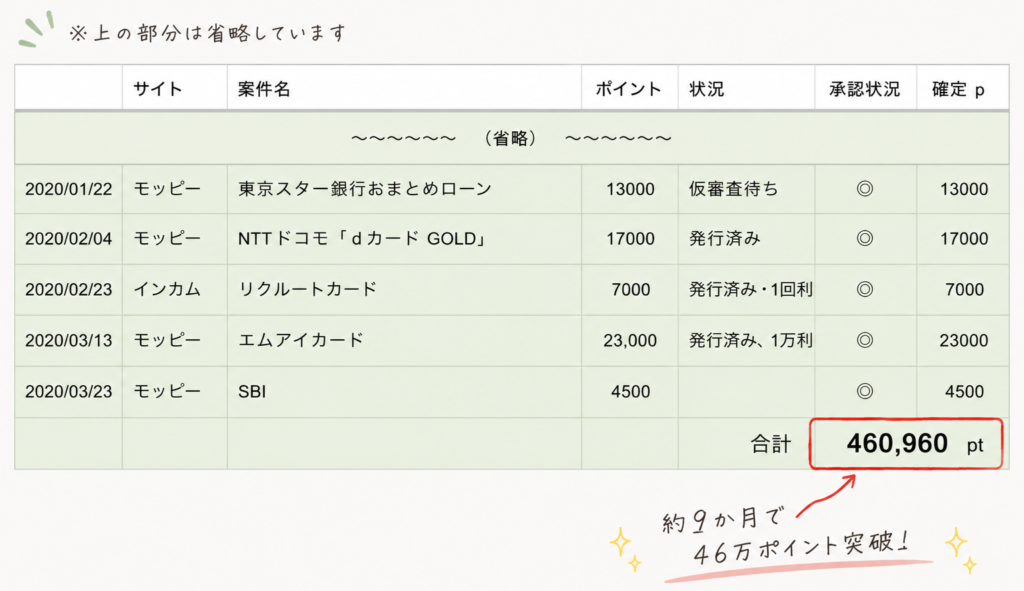Select the 東京スター銀行おまとめローン cell

pos(404,189)
